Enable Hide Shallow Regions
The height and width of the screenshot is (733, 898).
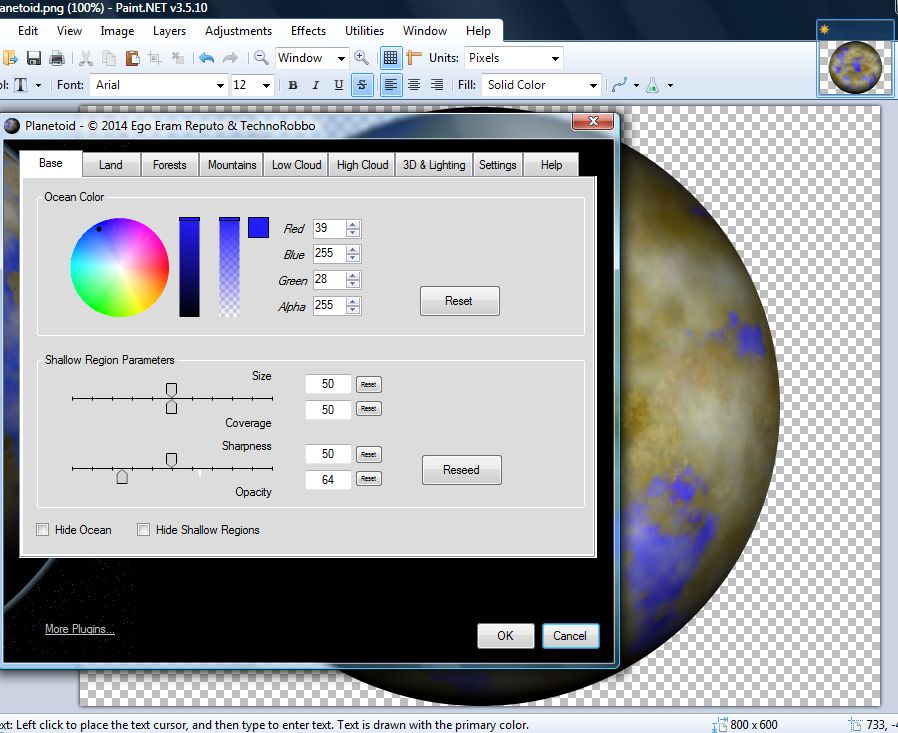click(x=144, y=529)
